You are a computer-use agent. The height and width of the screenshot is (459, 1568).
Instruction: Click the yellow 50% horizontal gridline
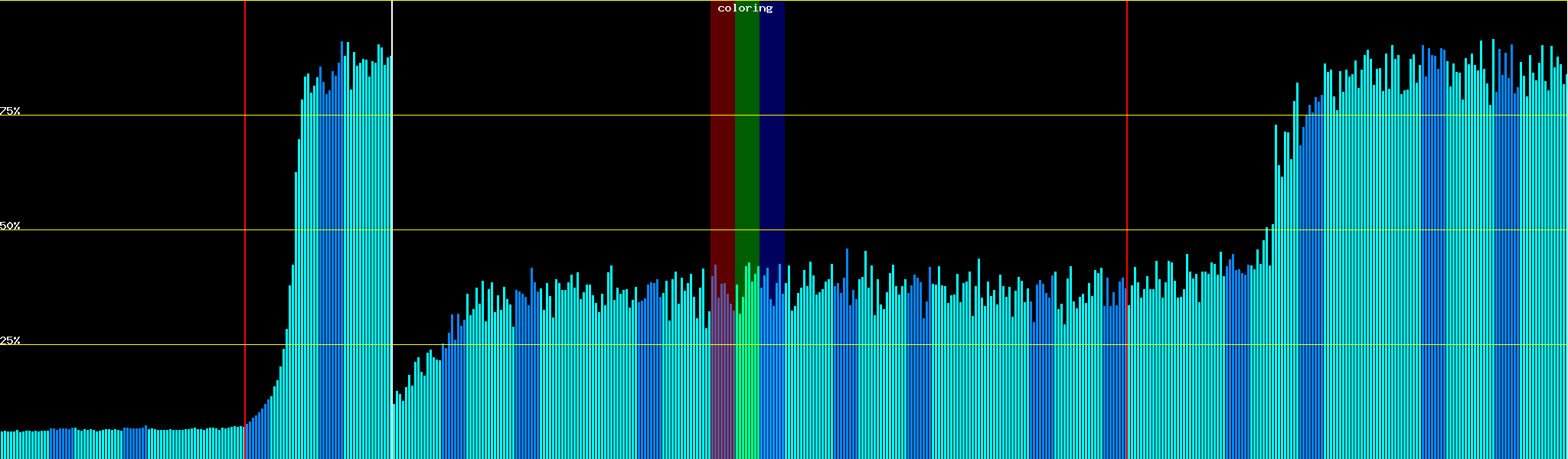536,230
